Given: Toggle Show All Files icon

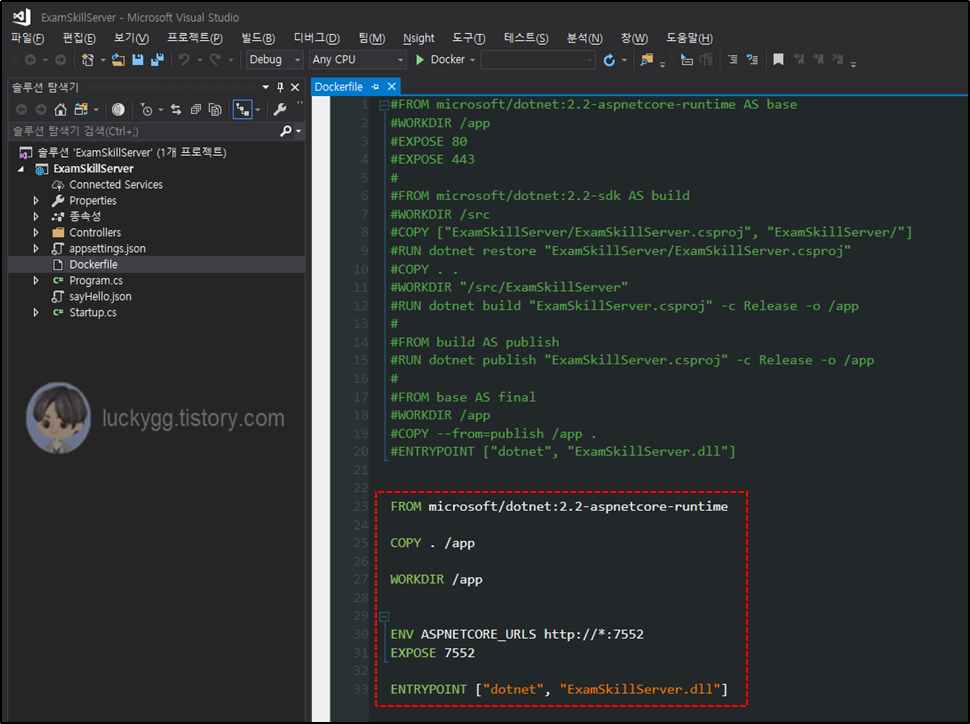Looking at the screenshot, I should (215, 110).
